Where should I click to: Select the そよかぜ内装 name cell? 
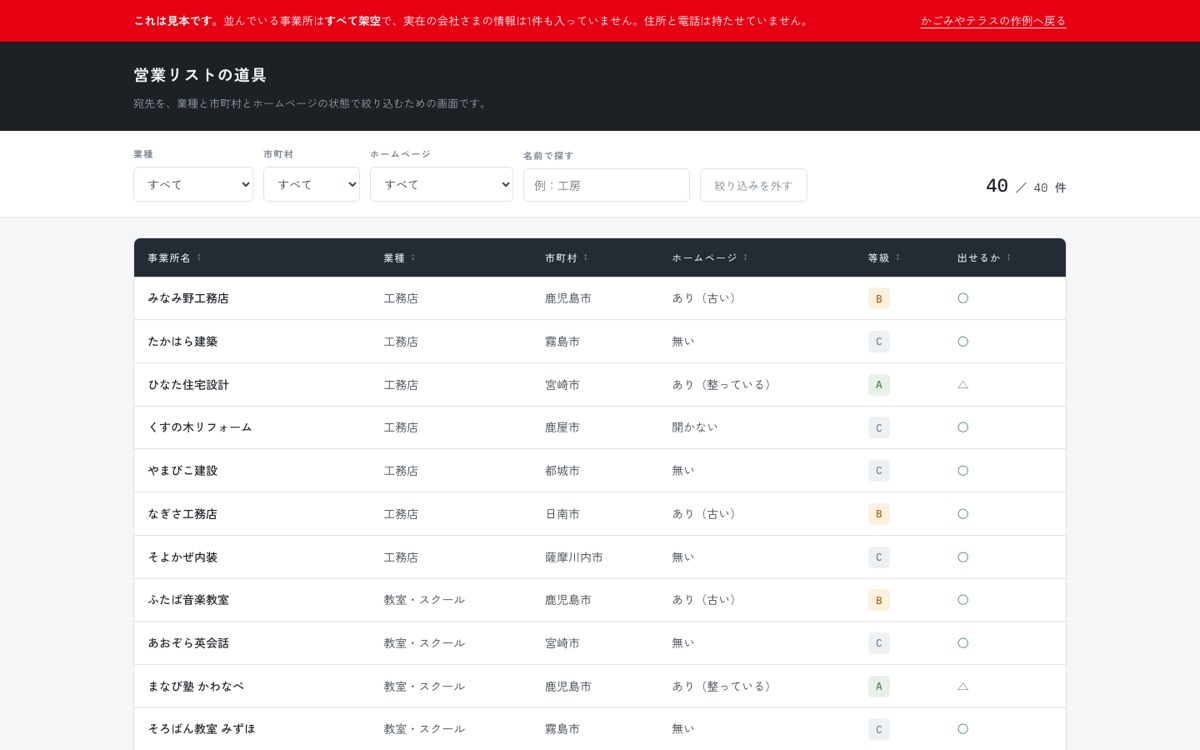(183, 557)
